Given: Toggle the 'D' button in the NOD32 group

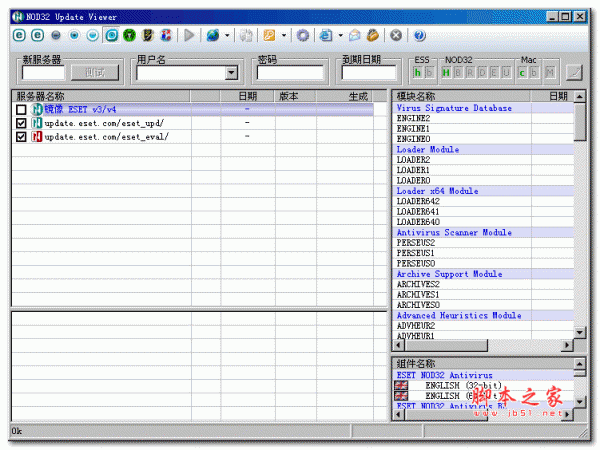Looking at the screenshot, I should [x=482, y=72].
